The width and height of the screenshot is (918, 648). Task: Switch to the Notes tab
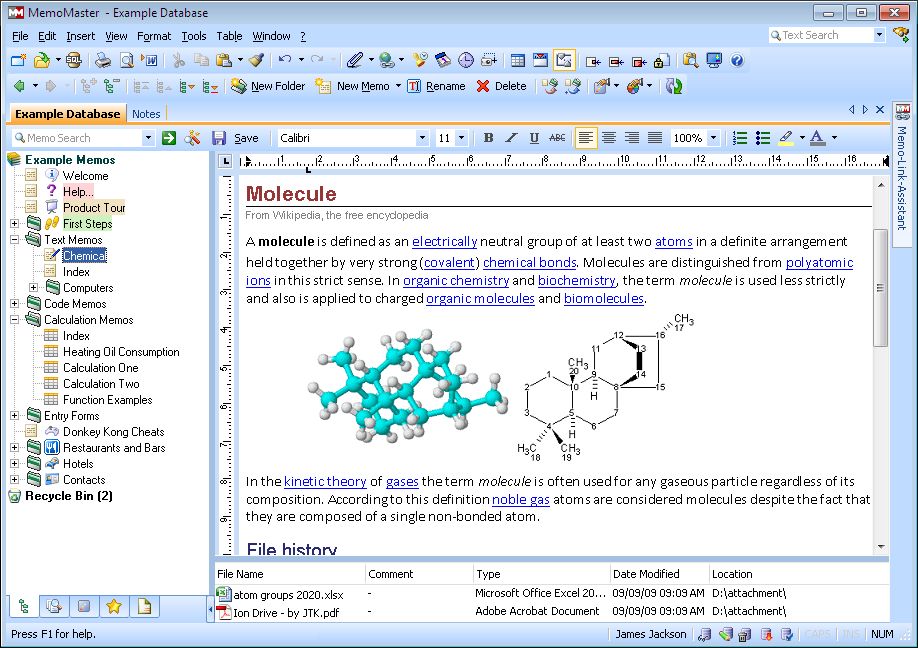click(x=146, y=114)
